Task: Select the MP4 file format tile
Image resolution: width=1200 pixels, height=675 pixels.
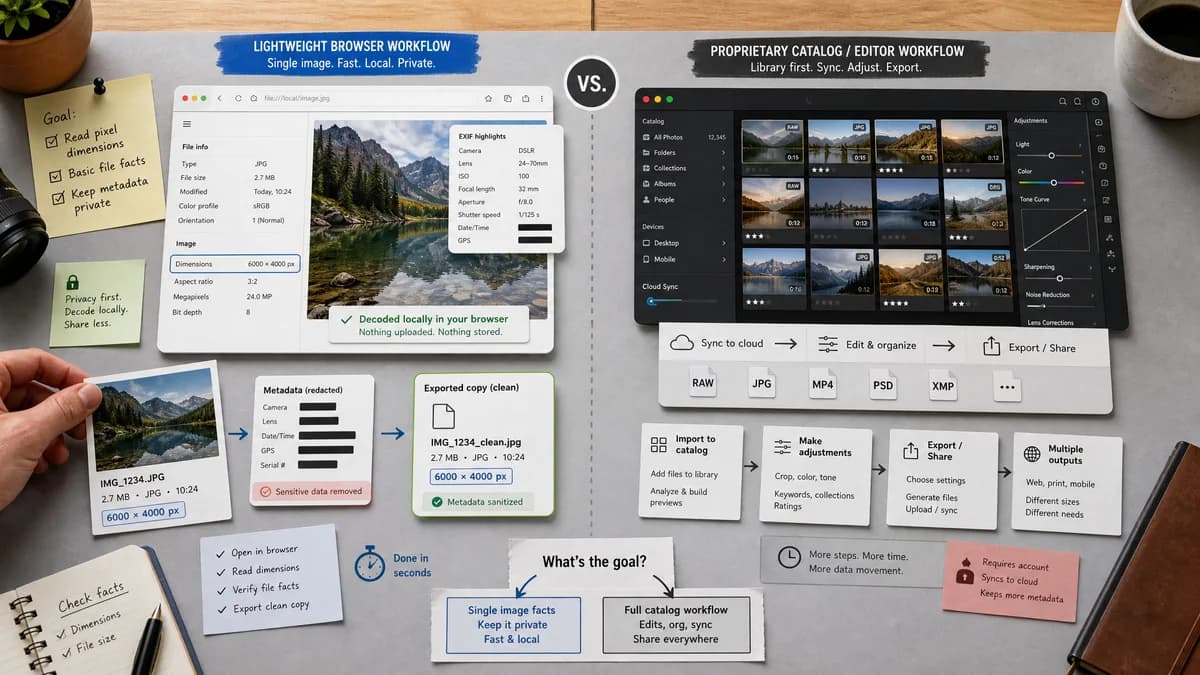Action: (x=823, y=383)
